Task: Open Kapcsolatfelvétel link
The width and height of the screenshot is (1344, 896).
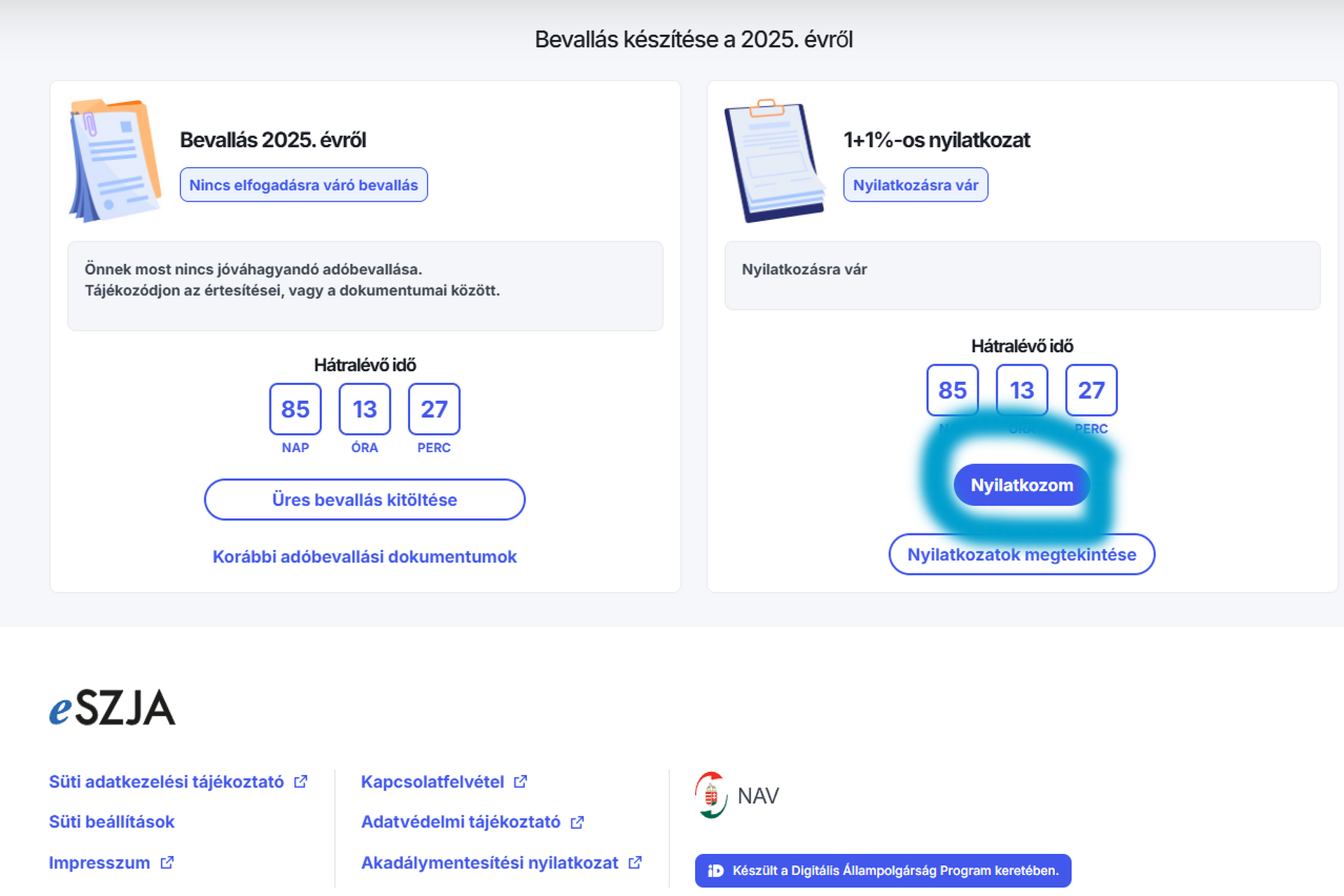Action: pos(433,782)
